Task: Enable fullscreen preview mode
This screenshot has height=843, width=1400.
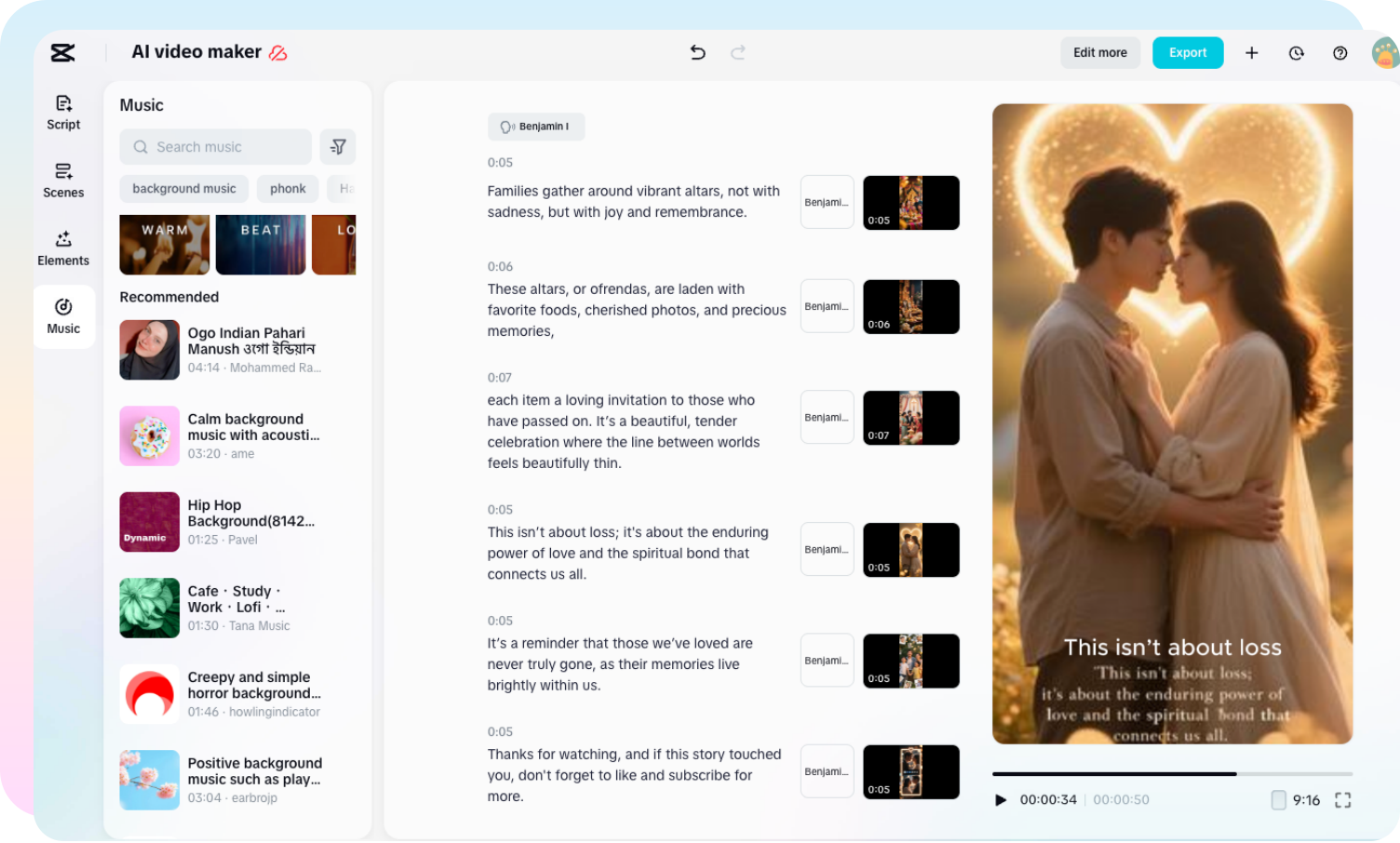Action: tap(1342, 800)
